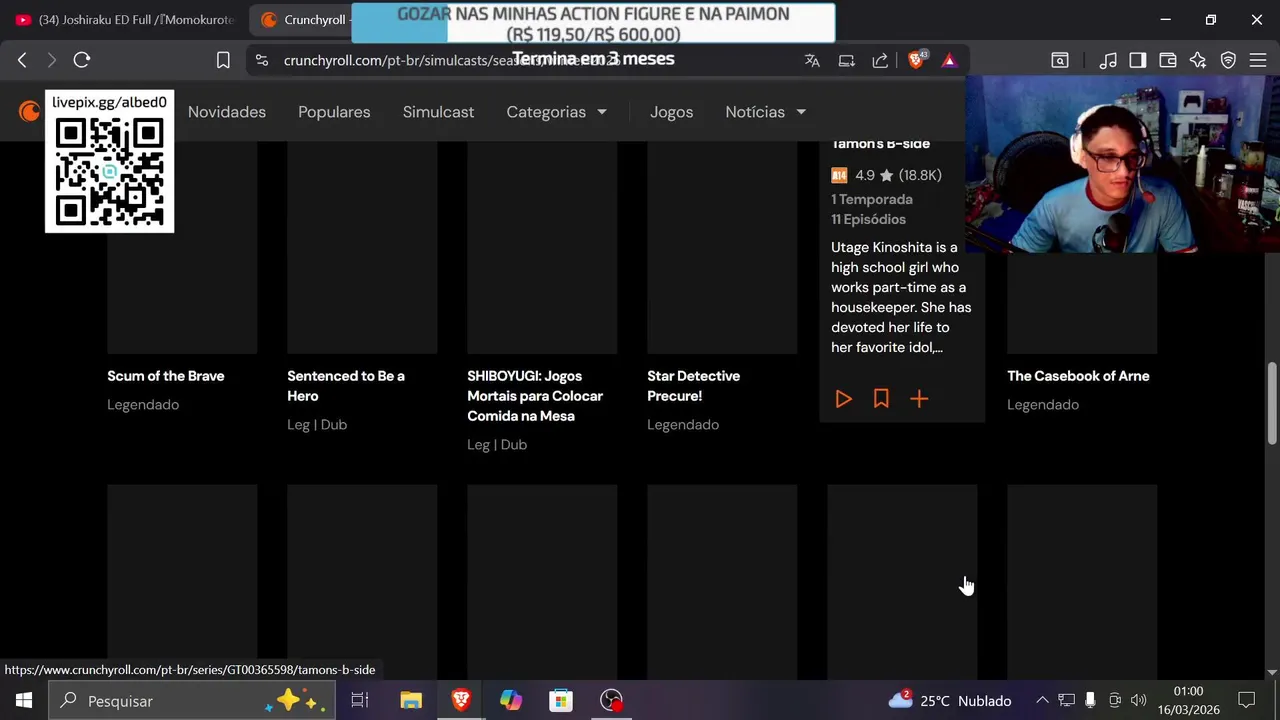Open Leo AI sparkle icon
The width and height of the screenshot is (1280, 720).
point(1198,60)
